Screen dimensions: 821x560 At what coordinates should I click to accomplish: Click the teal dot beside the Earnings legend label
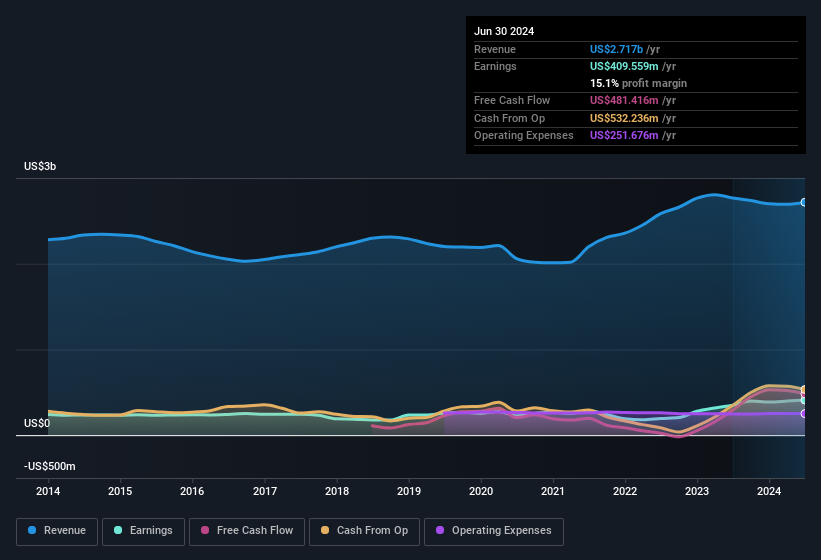118,531
